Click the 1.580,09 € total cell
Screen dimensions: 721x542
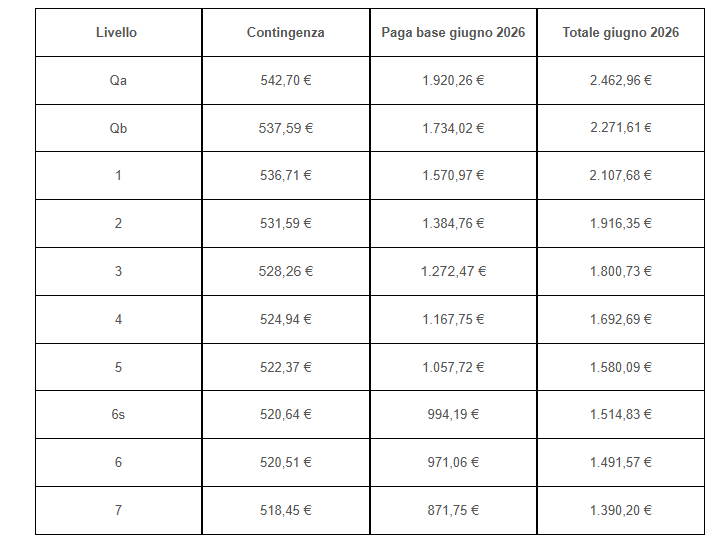click(621, 367)
